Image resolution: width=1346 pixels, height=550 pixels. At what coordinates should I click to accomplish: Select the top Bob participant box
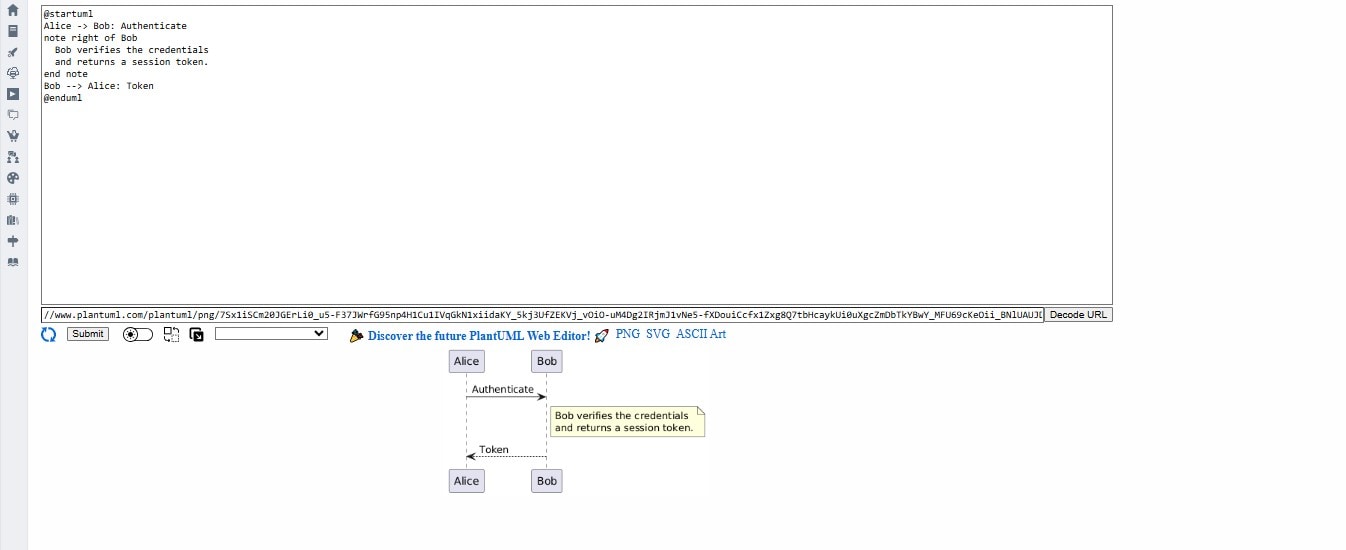(x=547, y=361)
